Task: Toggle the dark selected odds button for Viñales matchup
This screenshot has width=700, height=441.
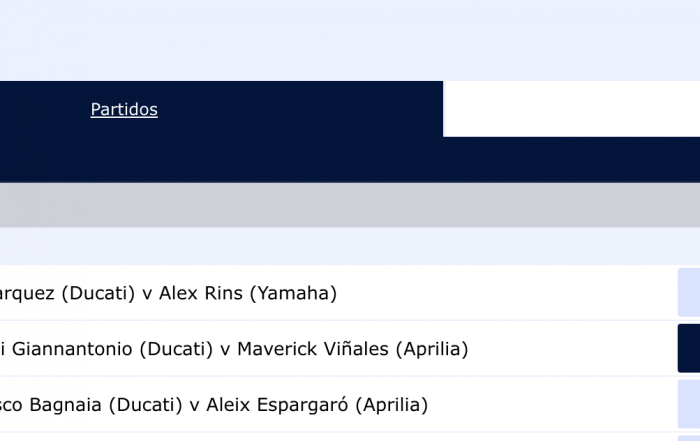Action: pos(689,349)
